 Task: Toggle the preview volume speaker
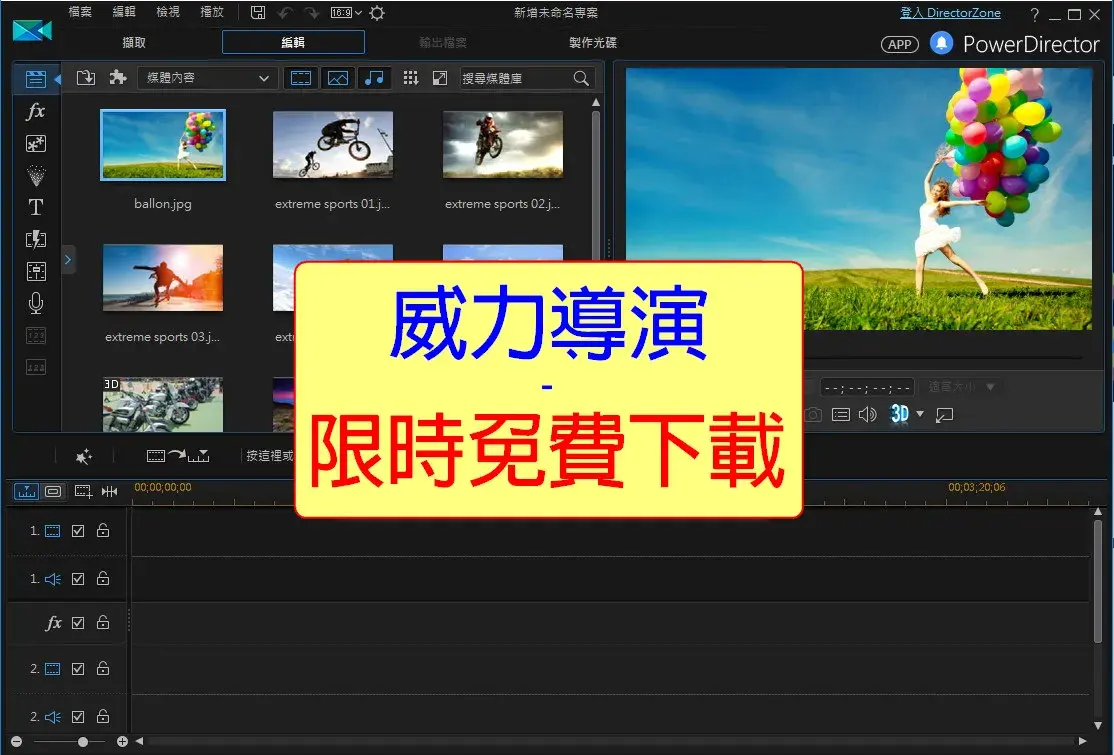coord(867,415)
